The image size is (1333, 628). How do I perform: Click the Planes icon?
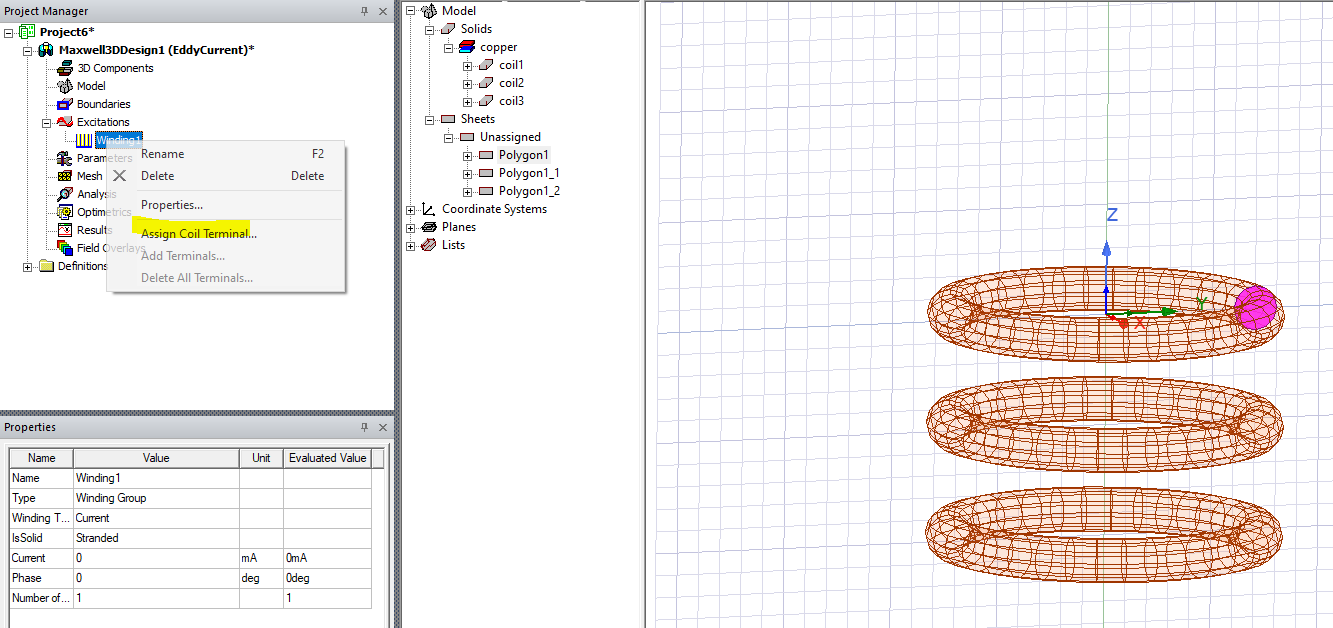pos(429,227)
